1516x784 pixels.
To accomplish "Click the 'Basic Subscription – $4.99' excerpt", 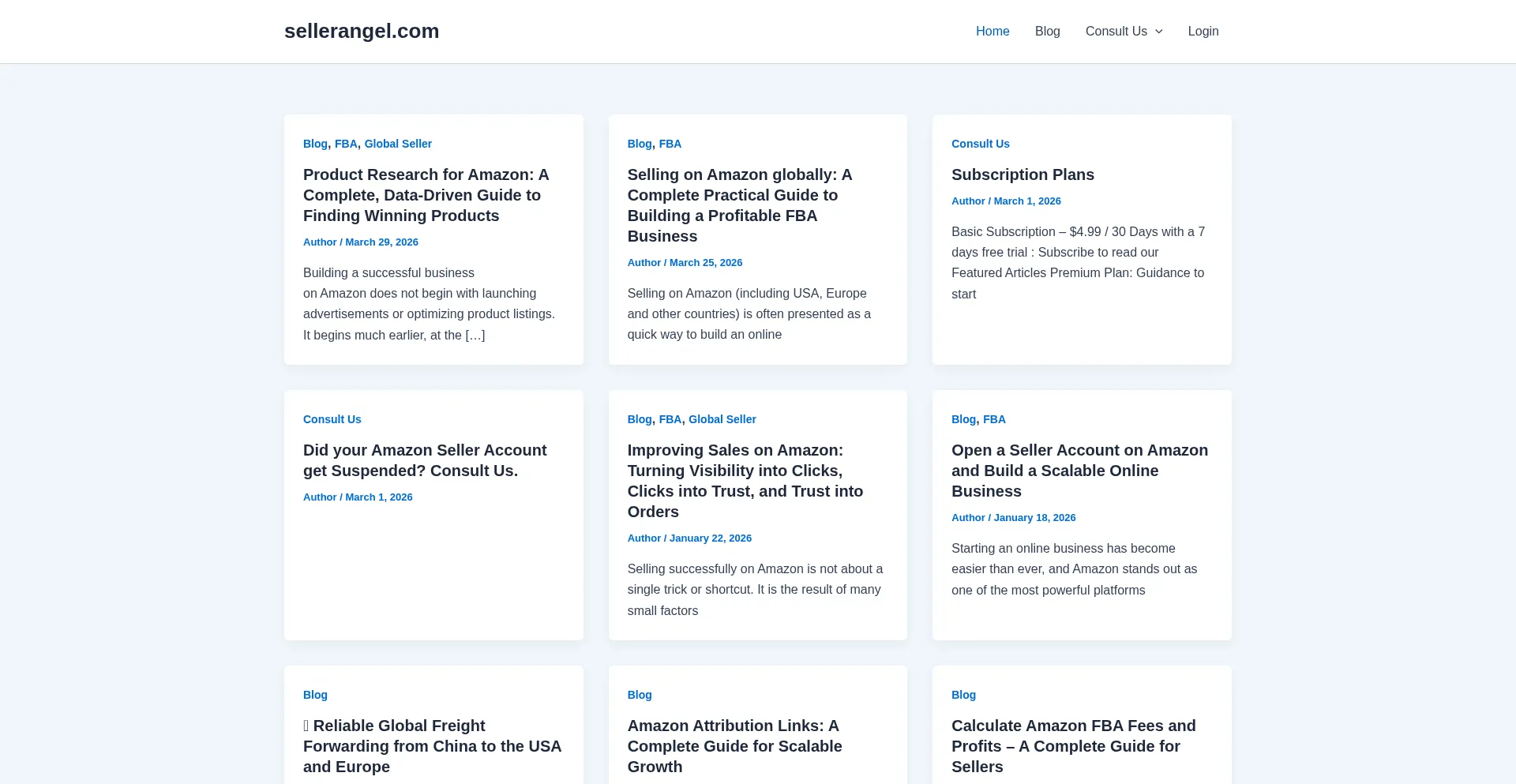I will [1078, 263].
